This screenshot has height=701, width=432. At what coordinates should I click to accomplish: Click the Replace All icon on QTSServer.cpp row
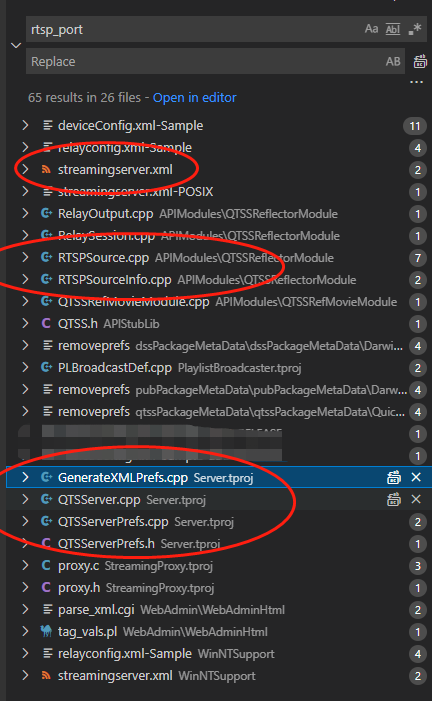[x=394, y=499]
